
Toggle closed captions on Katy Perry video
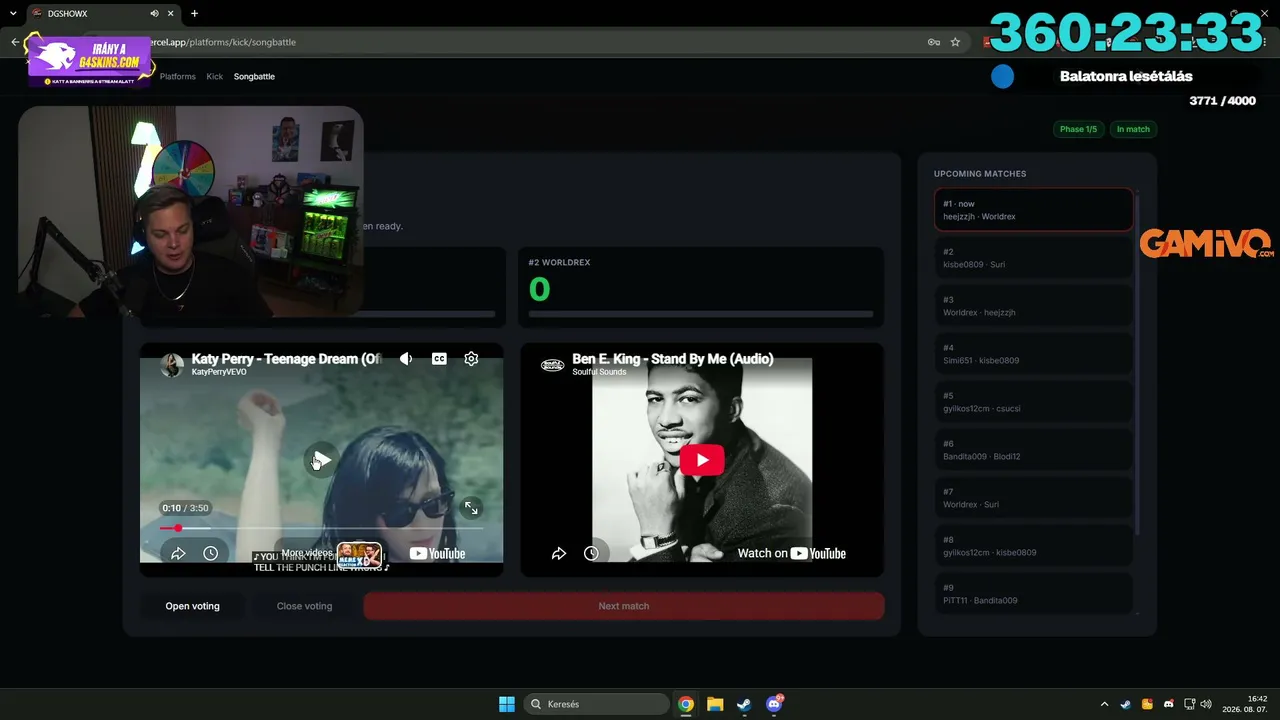439,359
